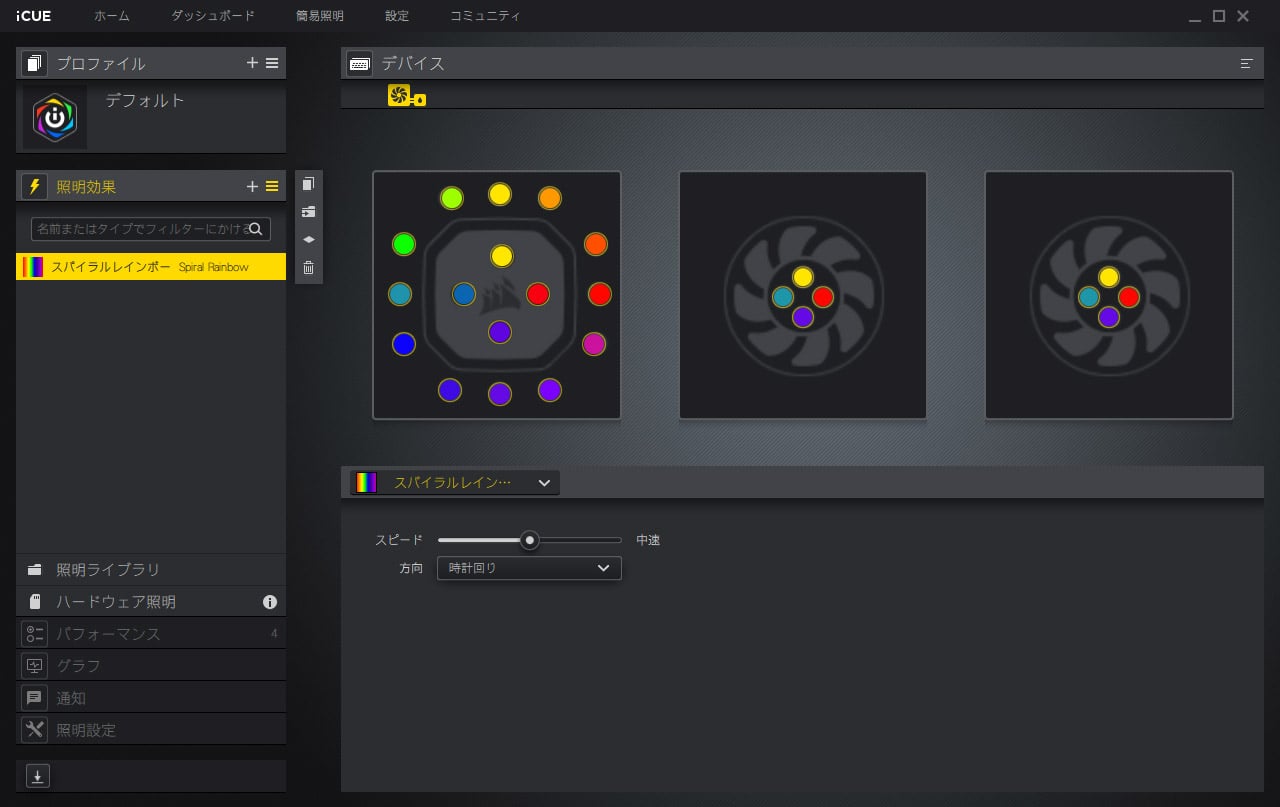Screen dimensions: 1280x807
Task: Open the プロファイル panel hamburger menu
Action: (272, 63)
